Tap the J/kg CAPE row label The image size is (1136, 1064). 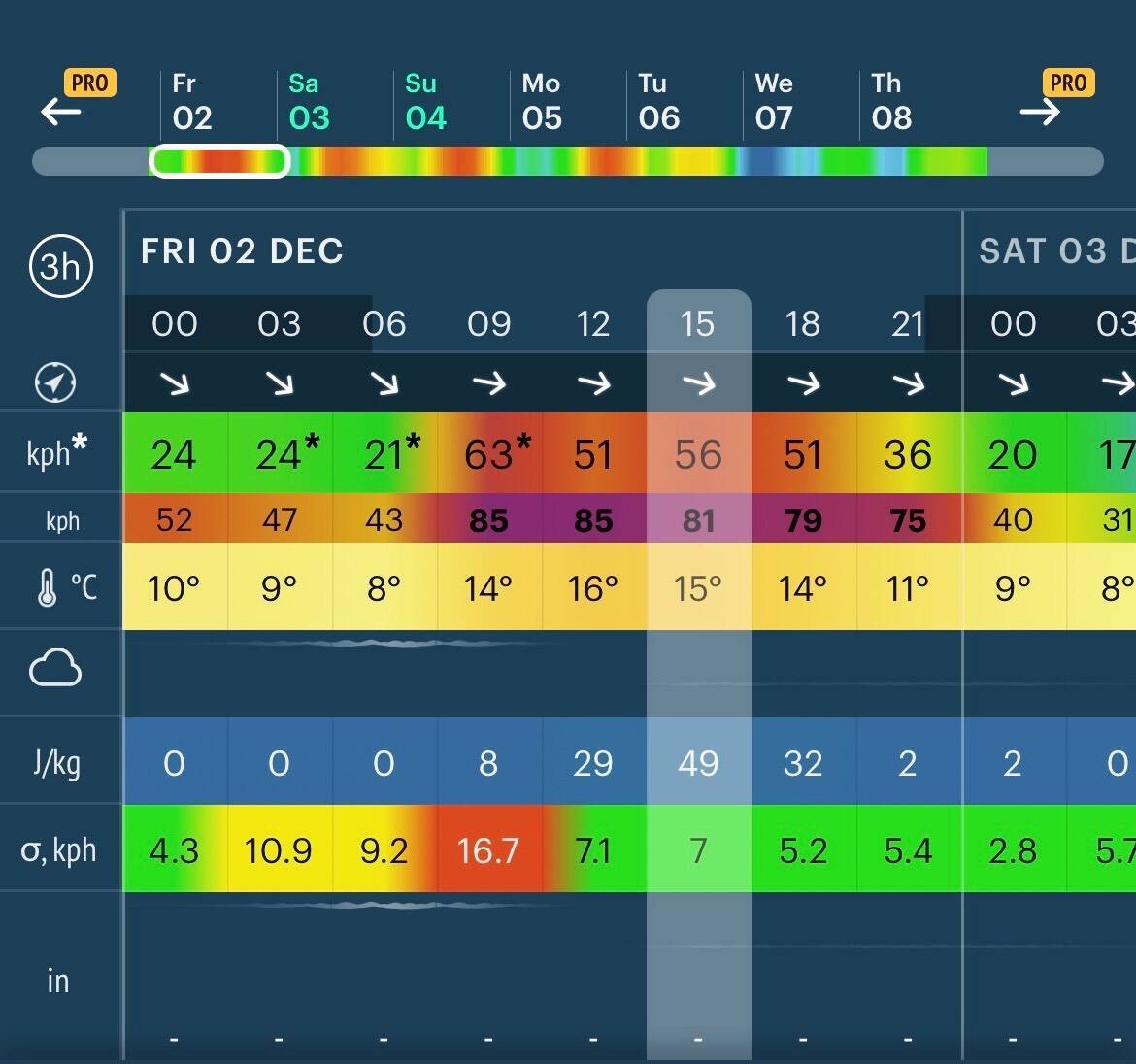tap(57, 763)
